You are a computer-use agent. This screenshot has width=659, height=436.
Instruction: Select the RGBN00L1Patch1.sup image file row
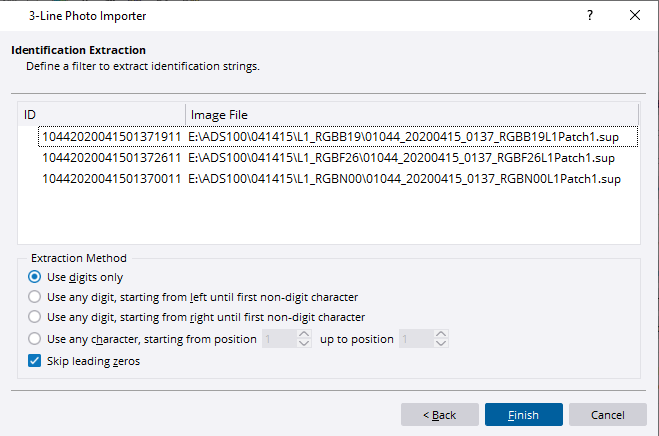tap(404, 179)
